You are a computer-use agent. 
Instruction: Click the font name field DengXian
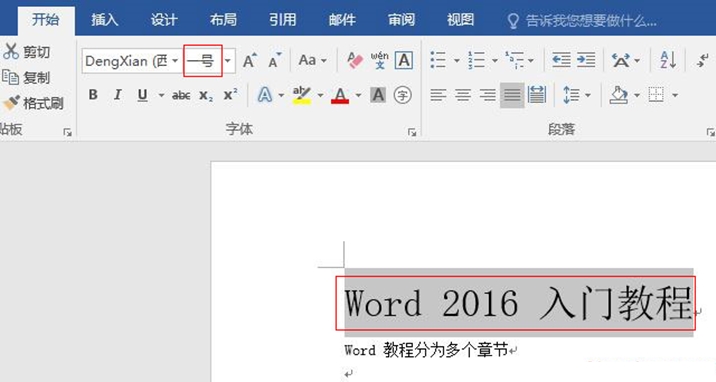point(126,60)
